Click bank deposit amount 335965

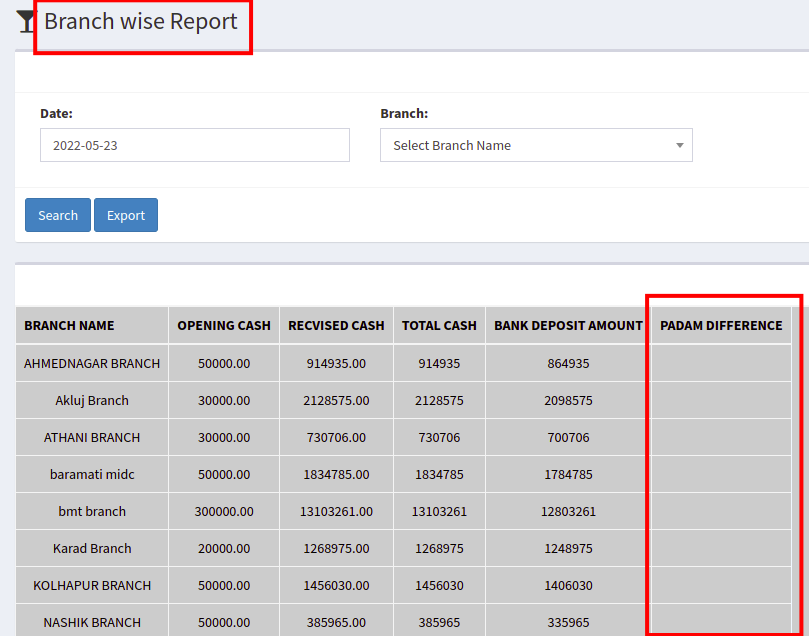click(x=568, y=623)
